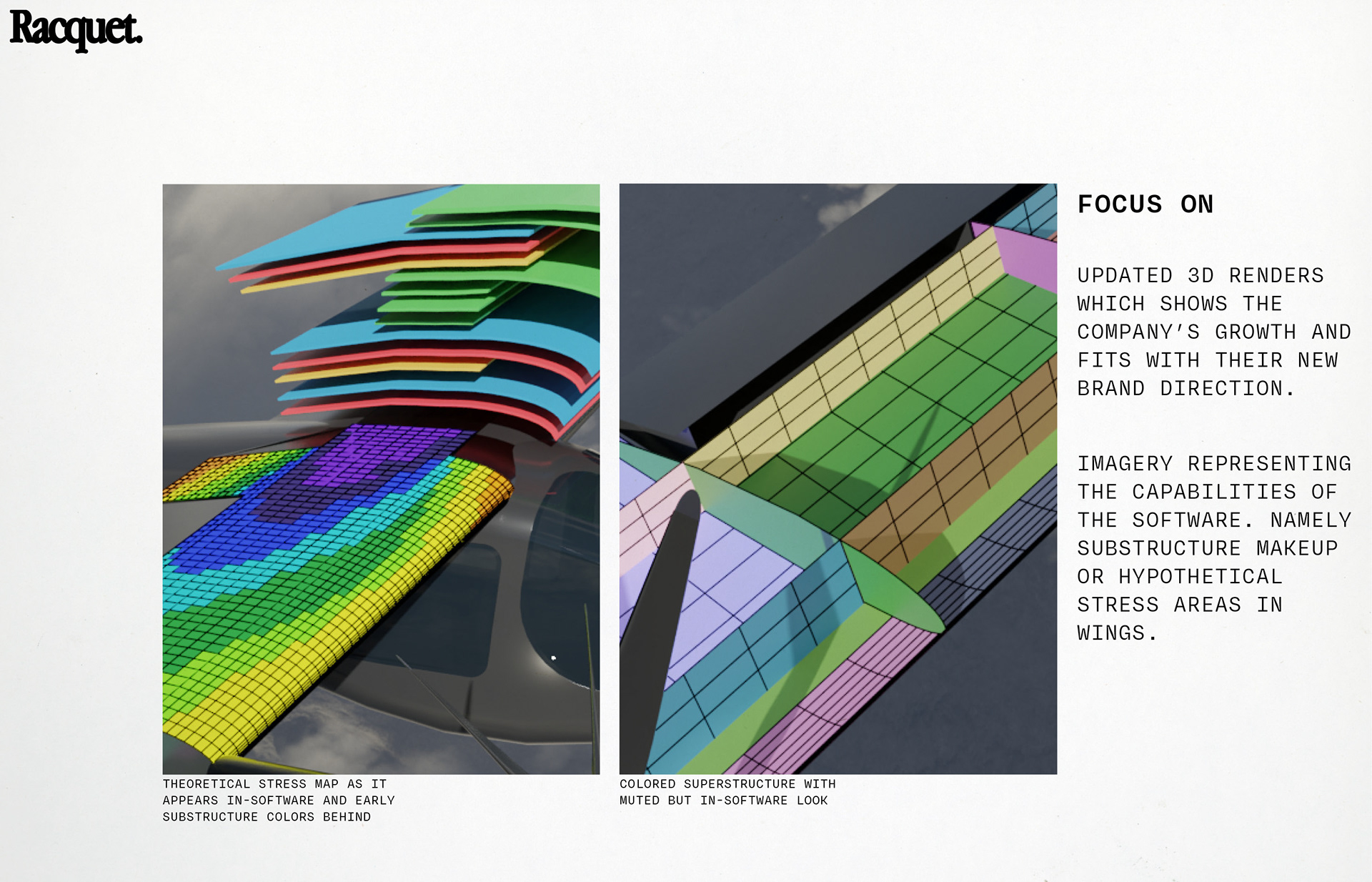Image resolution: width=1372 pixels, height=882 pixels.
Task: Open the theoretical stress map wing render
Action: pos(381,479)
